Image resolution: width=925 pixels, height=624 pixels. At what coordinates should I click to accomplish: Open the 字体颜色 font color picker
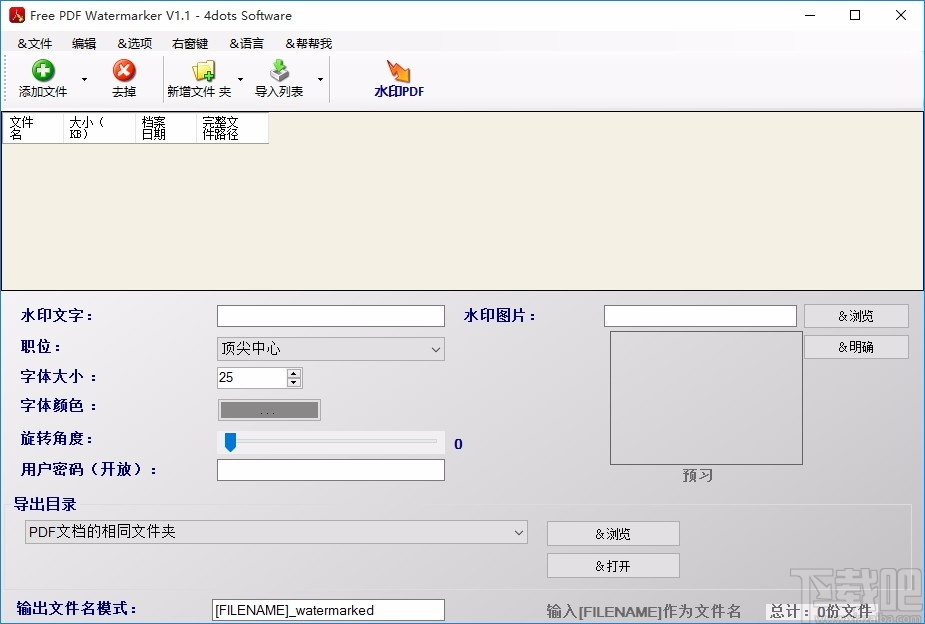click(268, 409)
